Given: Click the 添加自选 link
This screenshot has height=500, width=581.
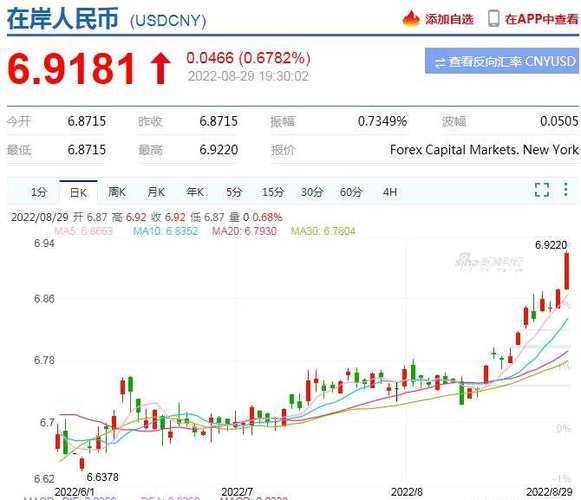Looking at the screenshot, I should coord(449,19).
